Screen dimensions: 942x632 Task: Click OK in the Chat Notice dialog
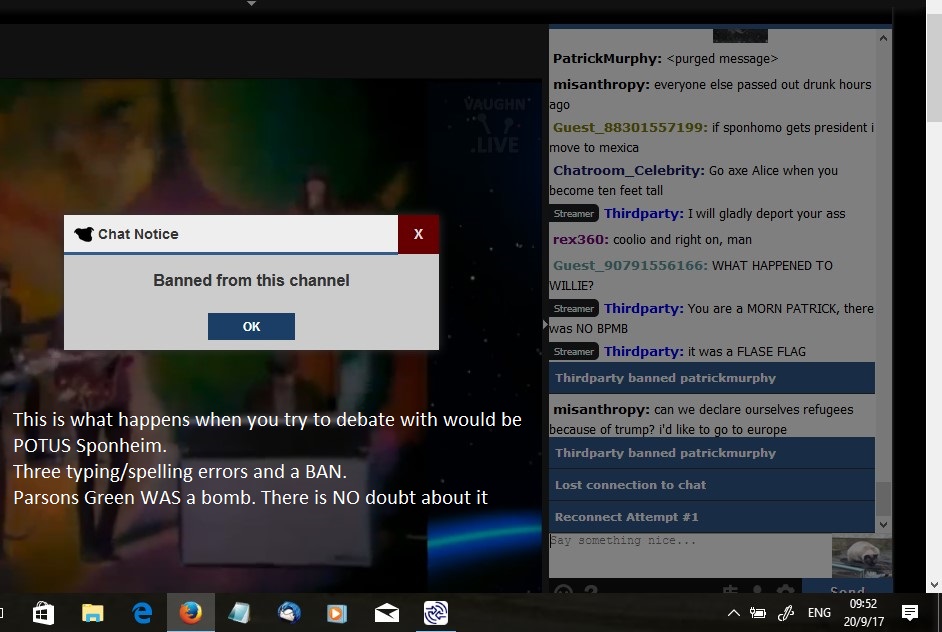(x=251, y=326)
